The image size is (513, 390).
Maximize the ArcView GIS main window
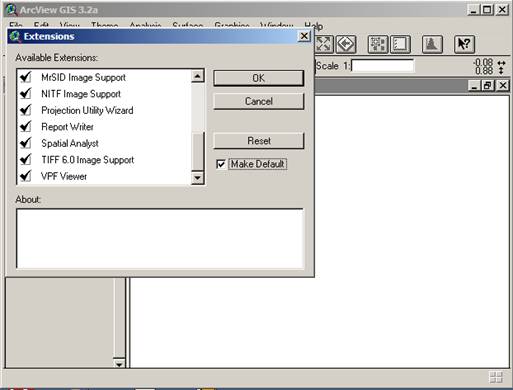(x=487, y=10)
